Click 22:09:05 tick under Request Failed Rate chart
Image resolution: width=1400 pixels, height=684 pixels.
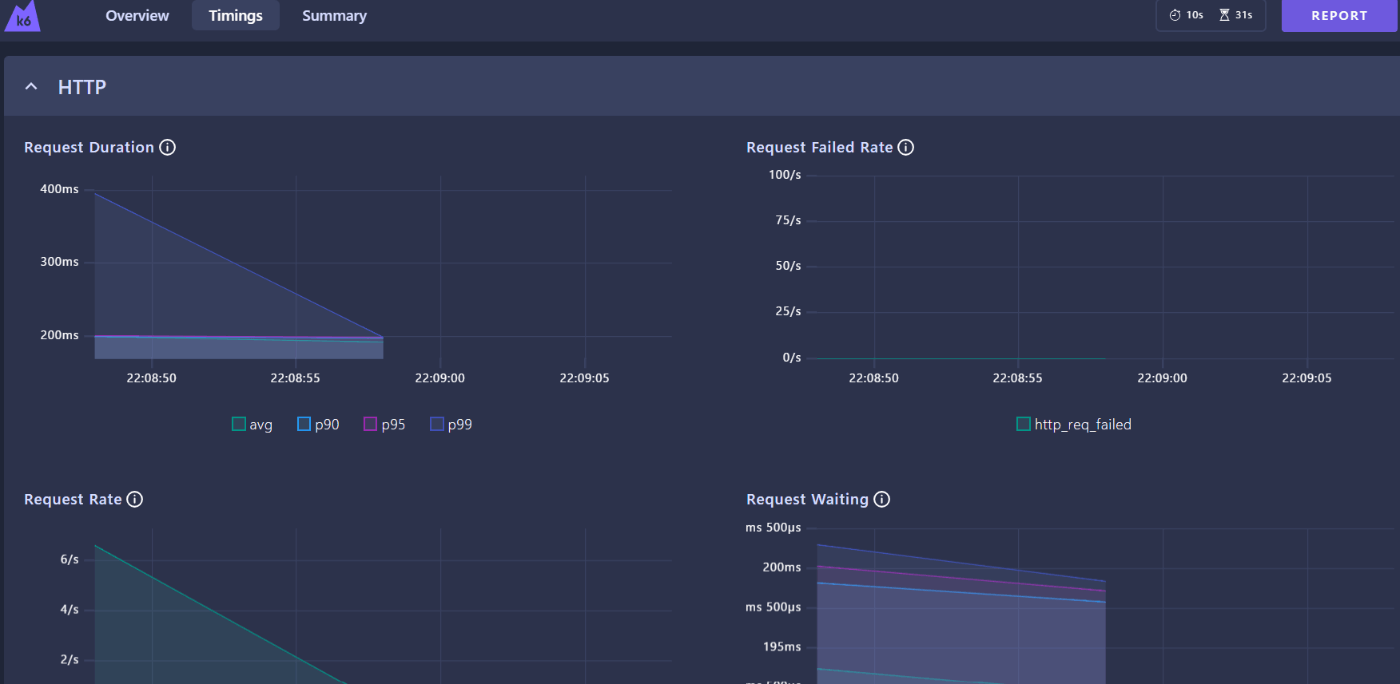point(1307,378)
